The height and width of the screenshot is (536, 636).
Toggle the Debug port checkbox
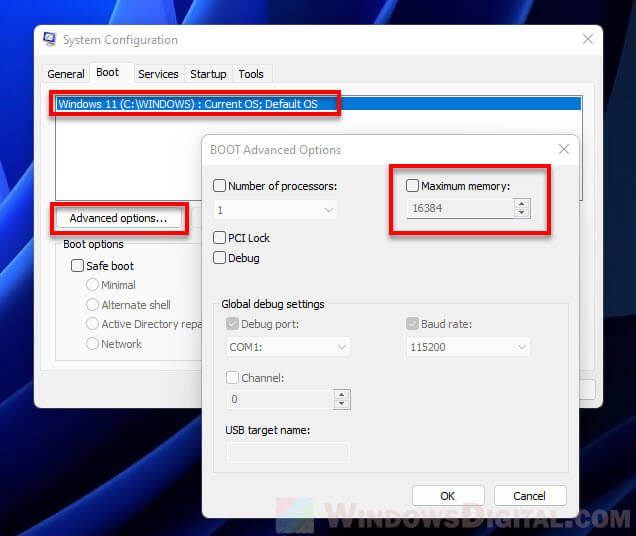(x=232, y=324)
